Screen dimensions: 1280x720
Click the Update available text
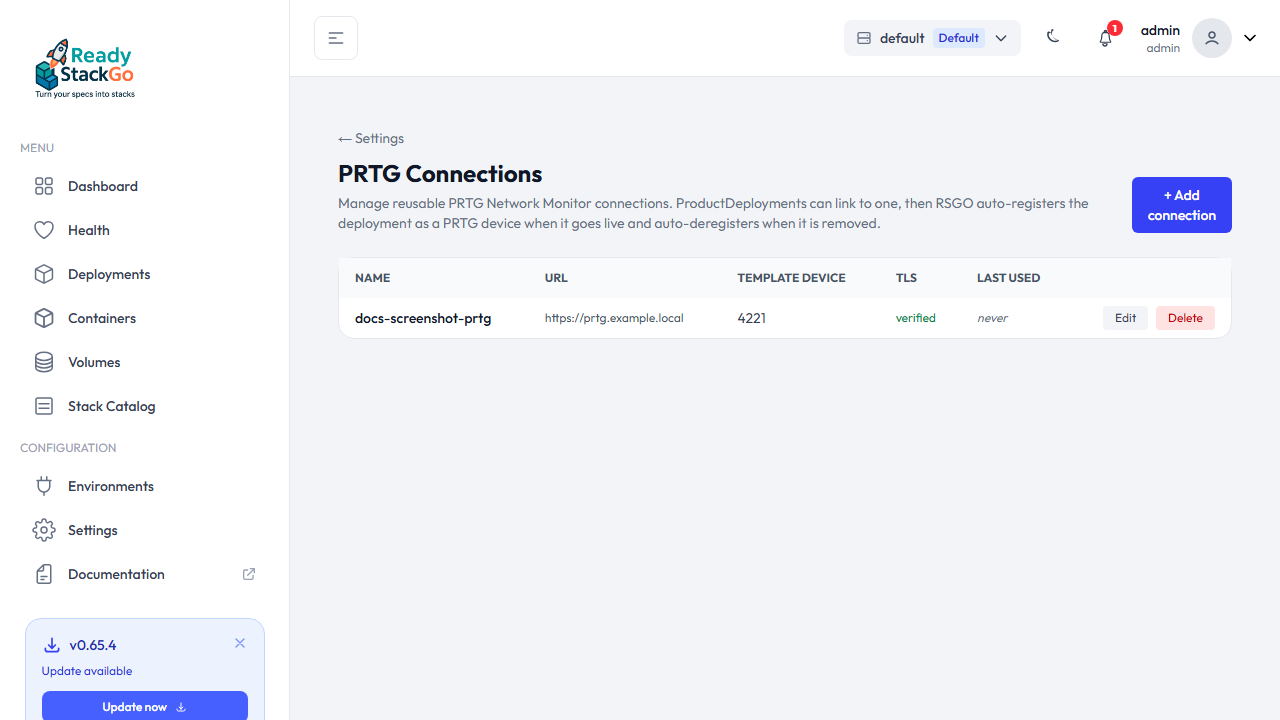tap(87, 671)
